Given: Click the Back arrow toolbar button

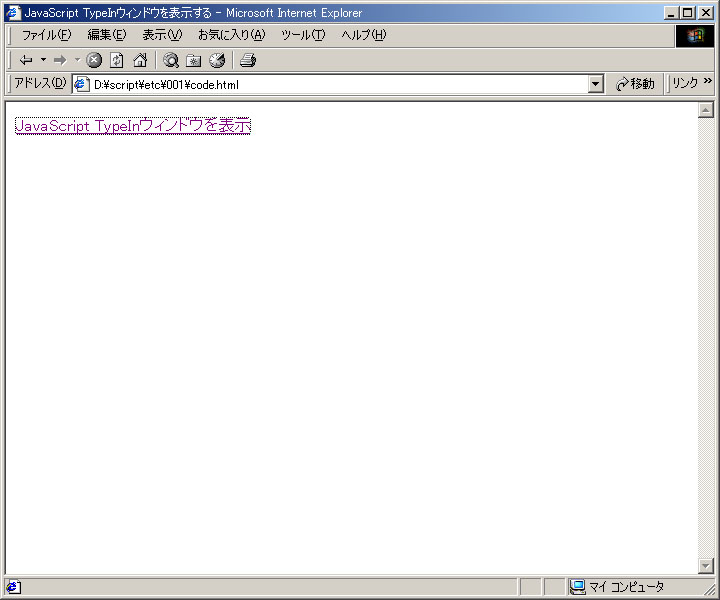Looking at the screenshot, I should (26, 60).
